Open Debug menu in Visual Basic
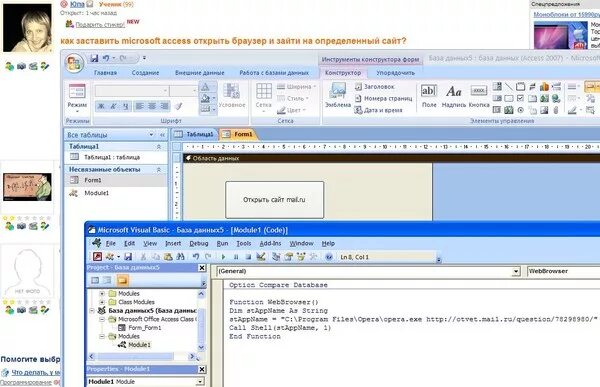Viewport: 600px width, 387px height. 199,243
